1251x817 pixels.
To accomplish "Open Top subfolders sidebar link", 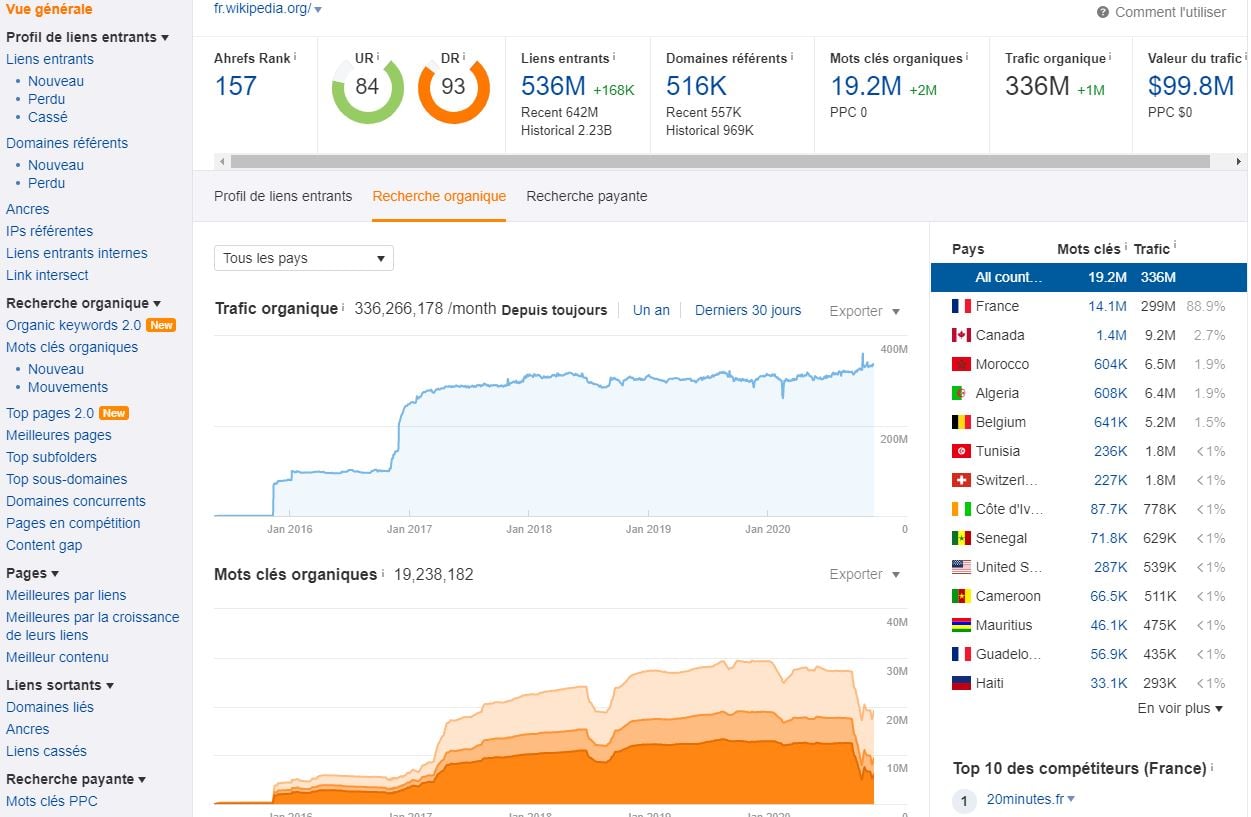I will (51, 457).
